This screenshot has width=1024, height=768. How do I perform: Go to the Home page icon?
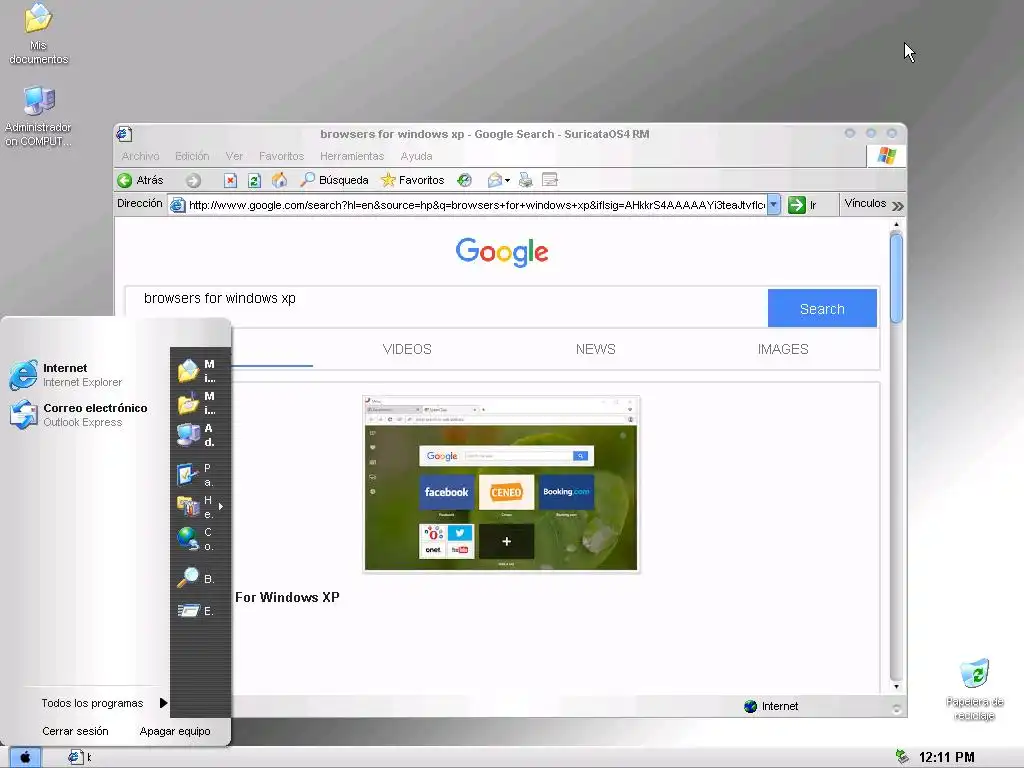point(280,180)
